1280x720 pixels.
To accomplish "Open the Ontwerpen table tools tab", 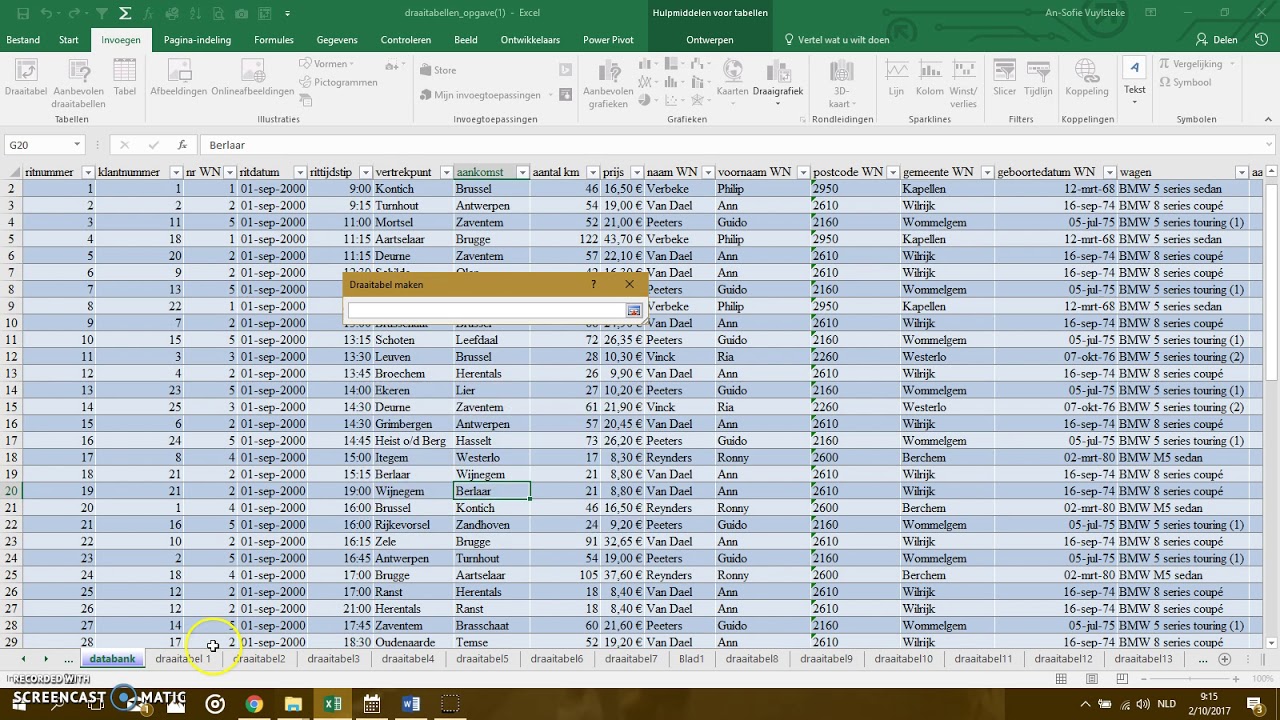I will (710, 40).
